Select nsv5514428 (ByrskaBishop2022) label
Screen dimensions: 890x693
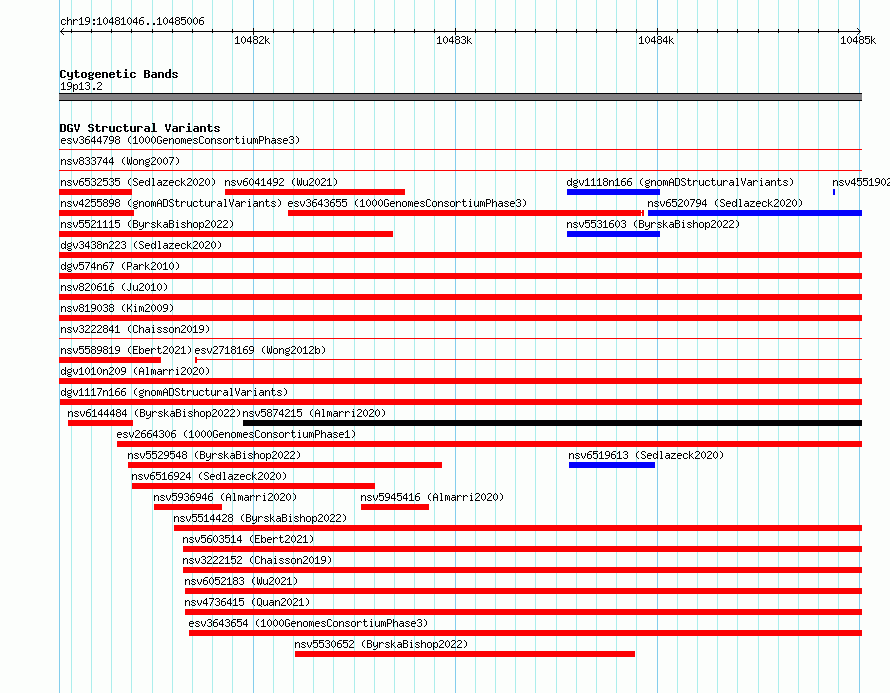pos(260,518)
